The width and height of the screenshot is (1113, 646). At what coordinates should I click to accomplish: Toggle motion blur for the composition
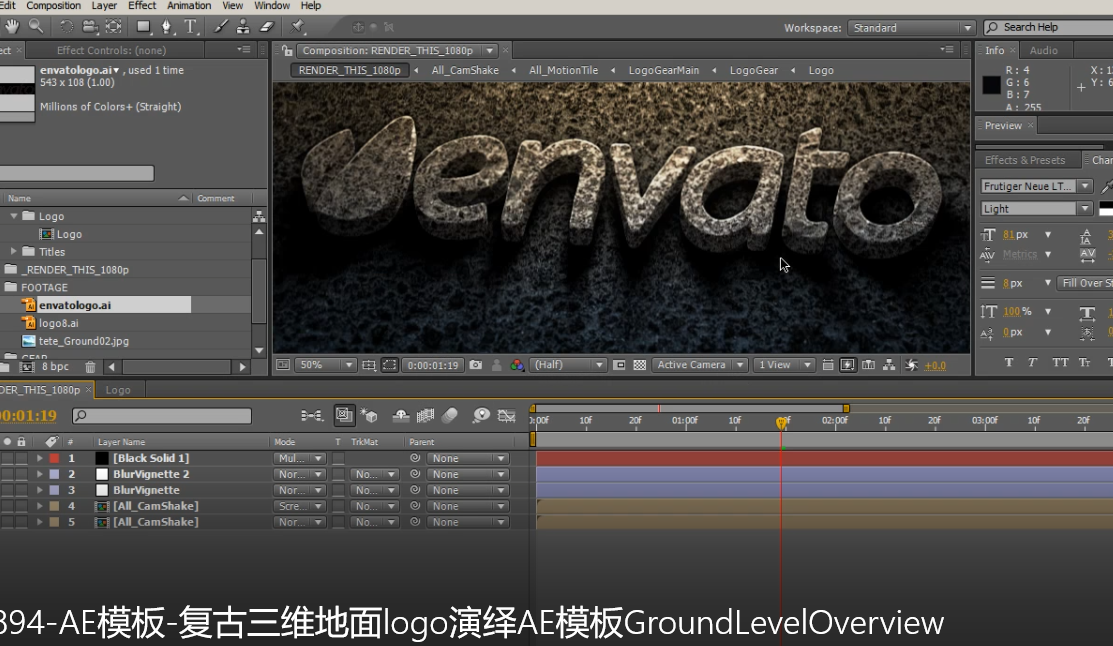pyautogui.click(x=450, y=415)
